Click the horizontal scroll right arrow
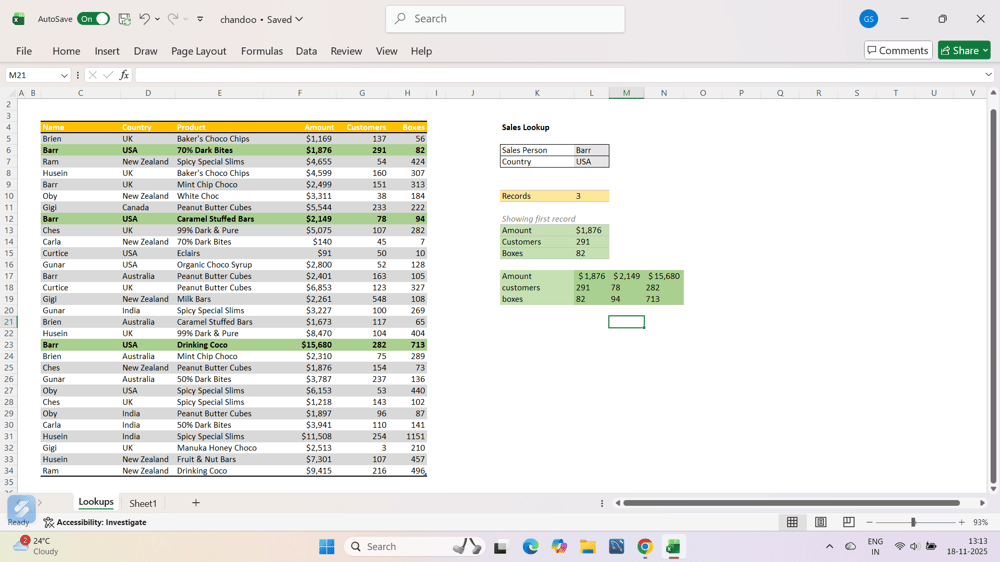Viewport: 1000px width, 562px height. 983,503
